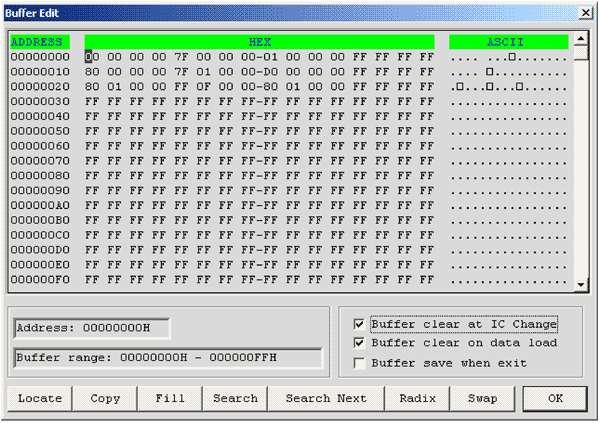Click the HEX column header
600x423 pixels.
(x=259, y=42)
